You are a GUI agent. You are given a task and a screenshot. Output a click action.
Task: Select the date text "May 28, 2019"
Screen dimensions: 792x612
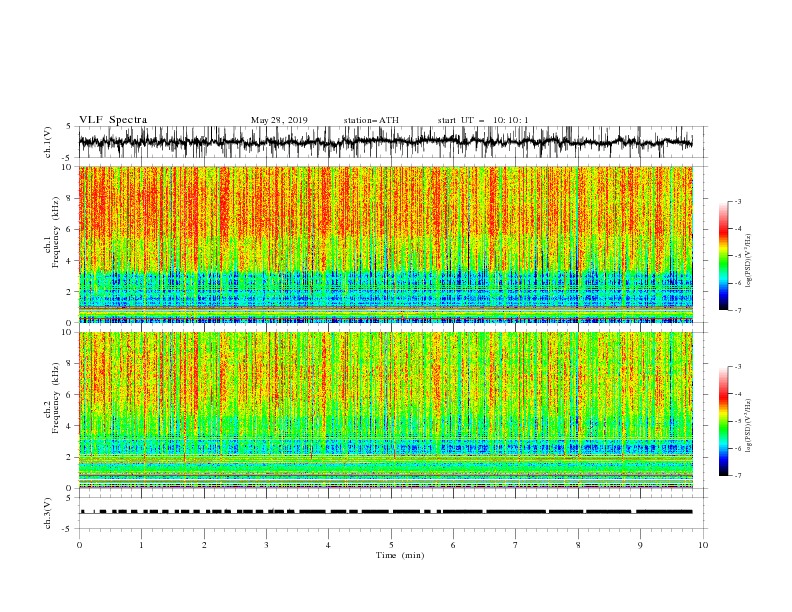(x=279, y=120)
